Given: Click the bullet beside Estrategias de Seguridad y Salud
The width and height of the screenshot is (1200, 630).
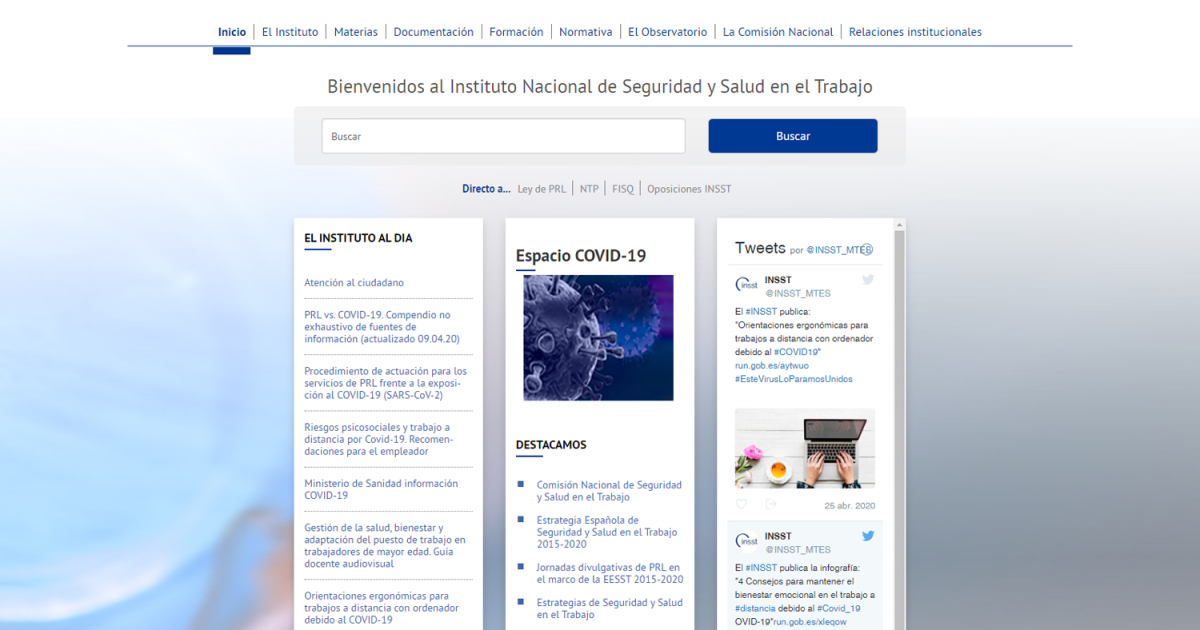Looking at the screenshot, I should [x=520, y=603].
